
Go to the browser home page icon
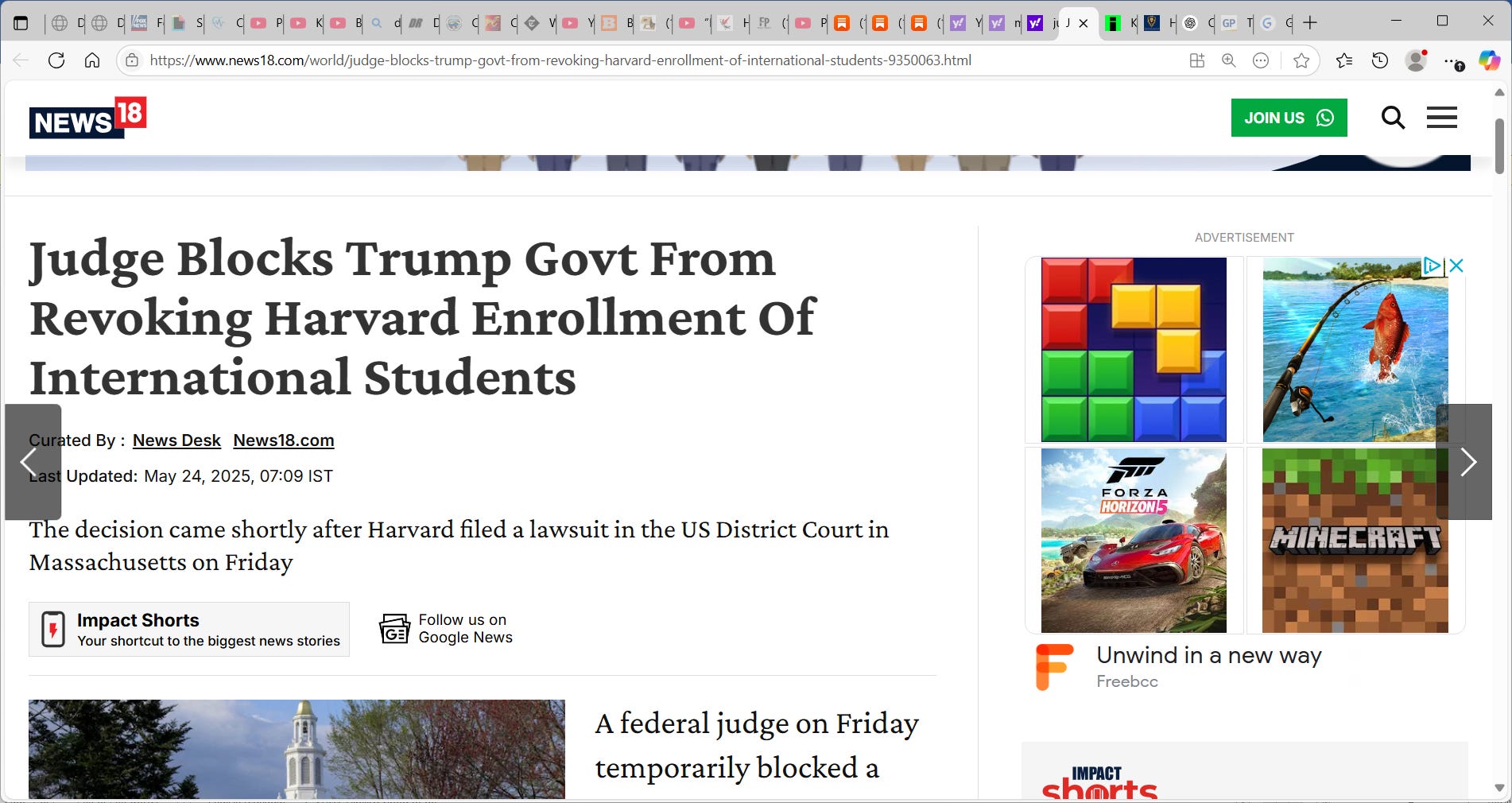pyautogui.click(x=92, y=60)
